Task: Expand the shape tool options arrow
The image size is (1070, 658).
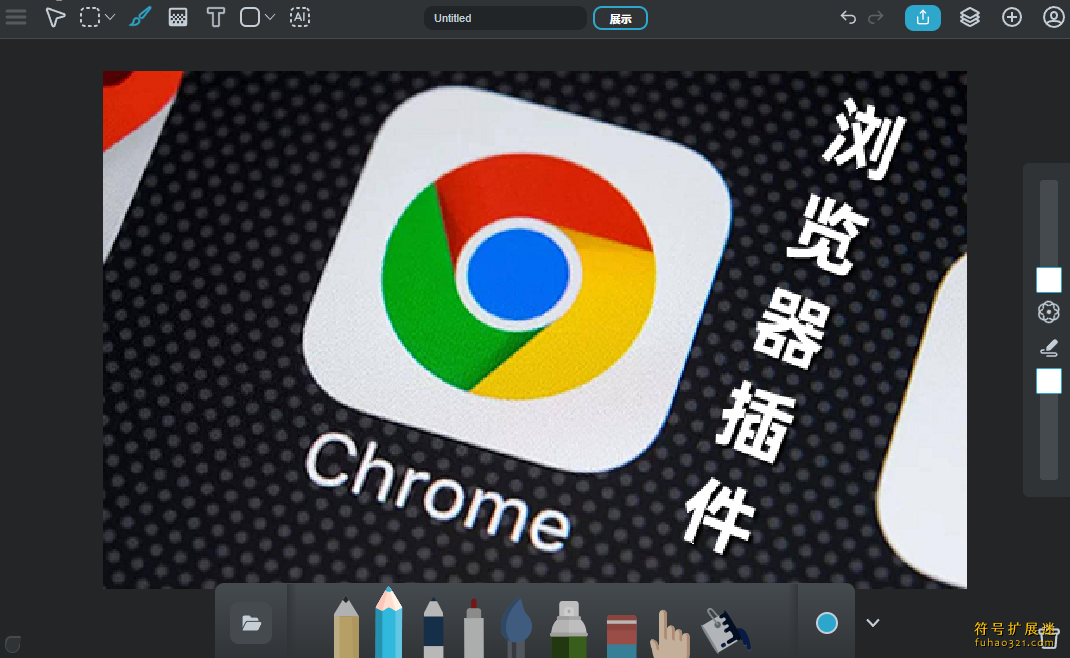Action: (x=270, y=17)
